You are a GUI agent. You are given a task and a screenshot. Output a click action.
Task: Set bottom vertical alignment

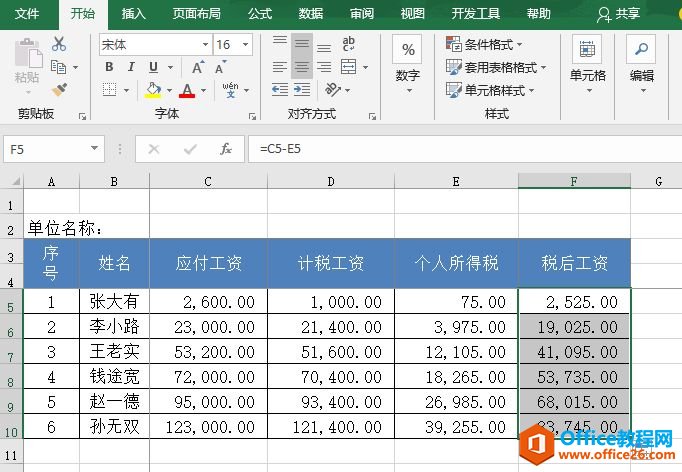click(324, 45)
